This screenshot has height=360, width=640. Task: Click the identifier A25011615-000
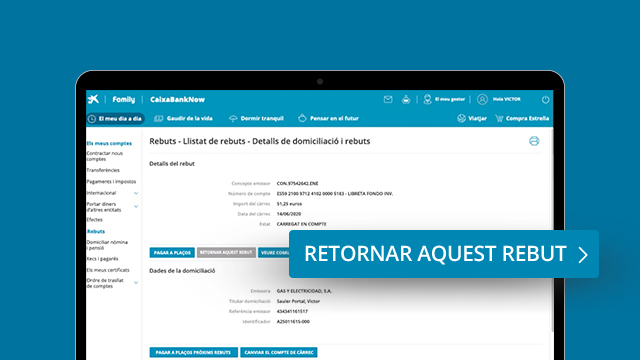click(x=293, y=322)
